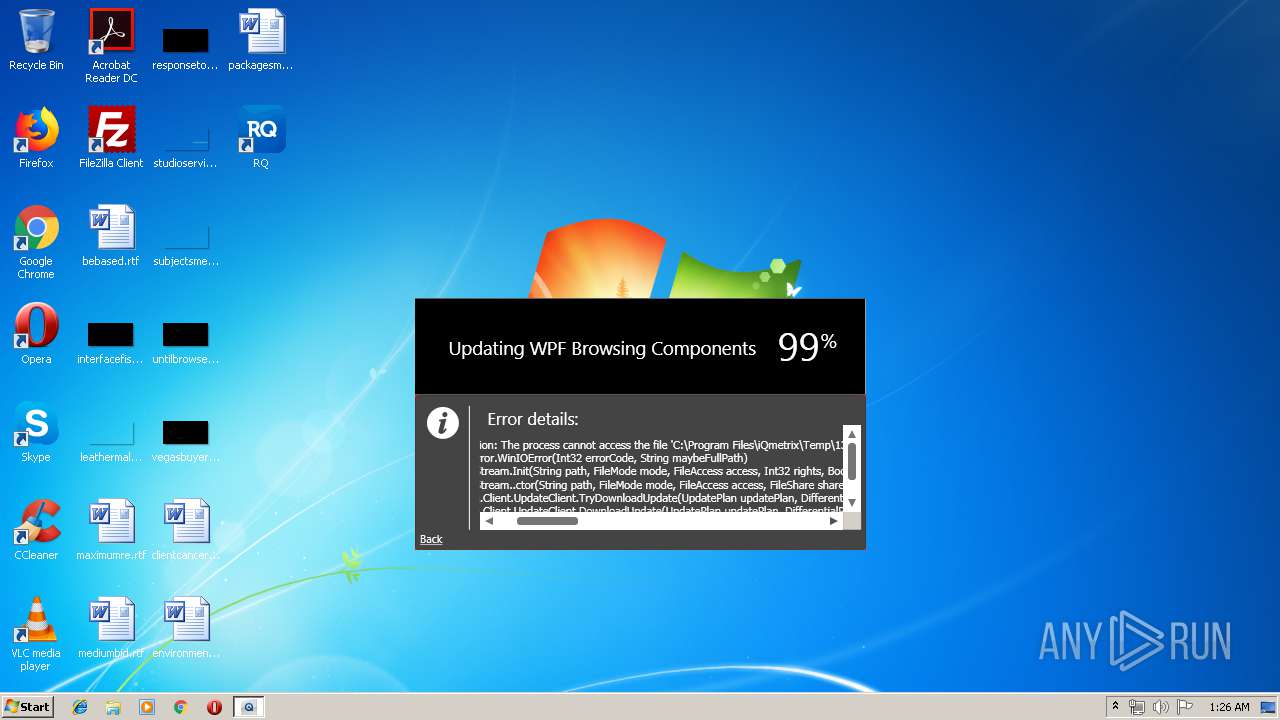Open the Start menu
1280x720 pixels.
(x=27, y=707)
